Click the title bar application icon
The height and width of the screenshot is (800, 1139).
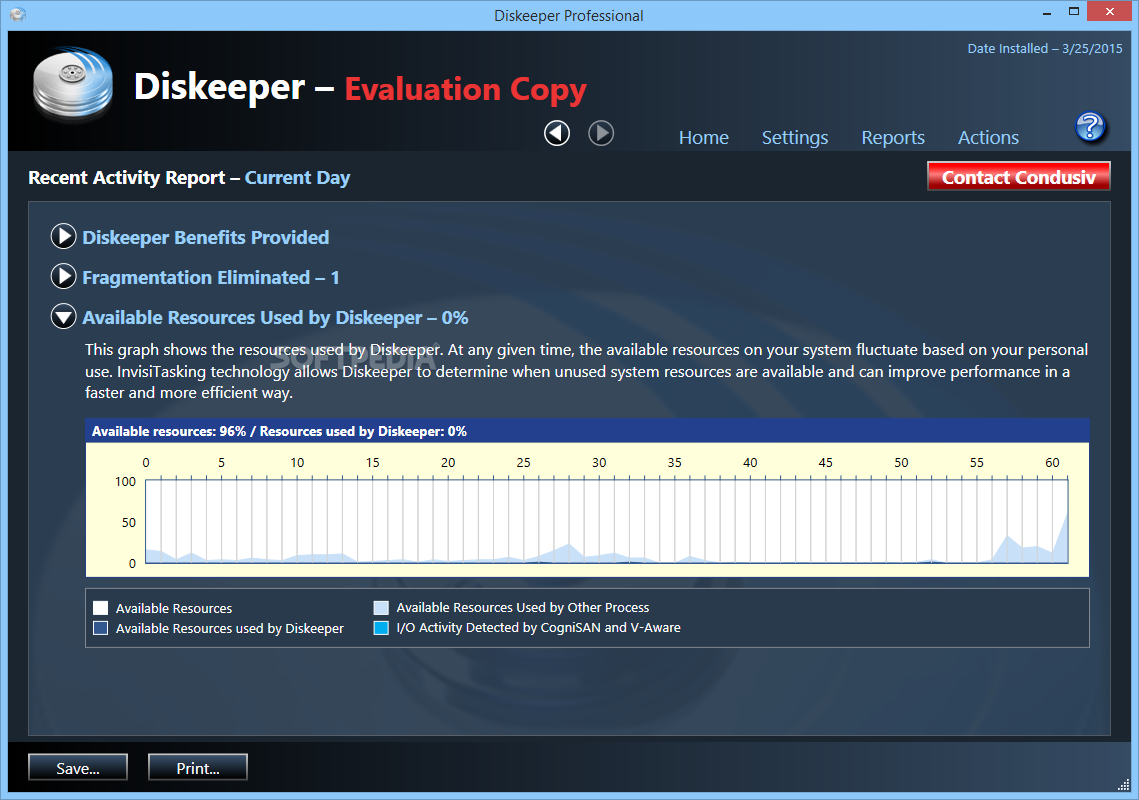(x=18, y=15)
